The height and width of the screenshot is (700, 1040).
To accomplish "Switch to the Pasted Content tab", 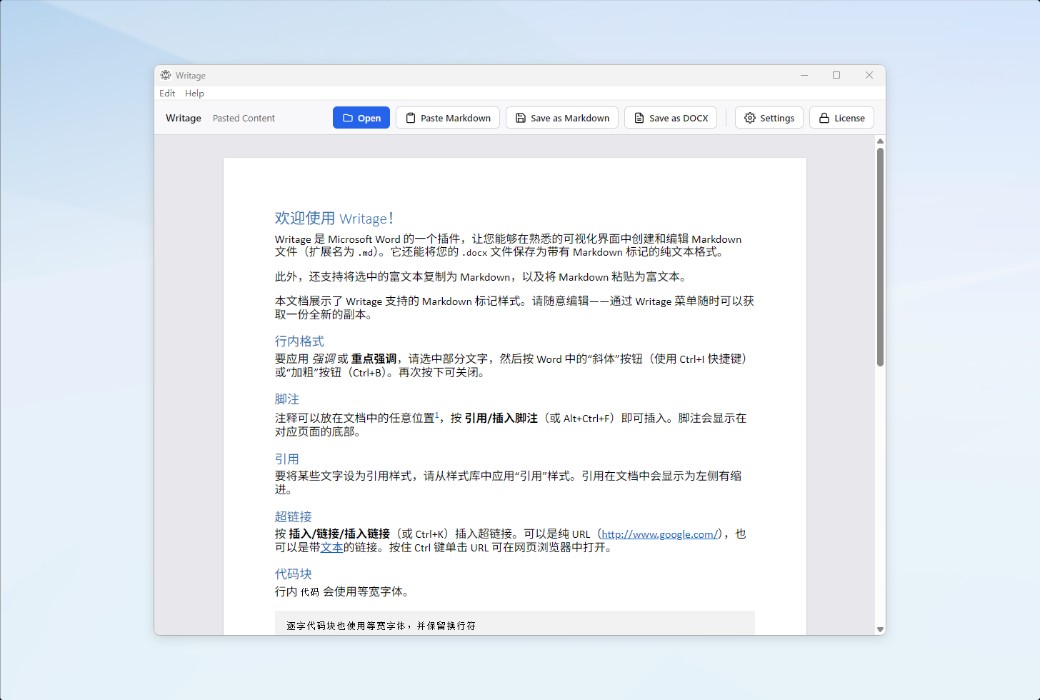I will [244, 118].
